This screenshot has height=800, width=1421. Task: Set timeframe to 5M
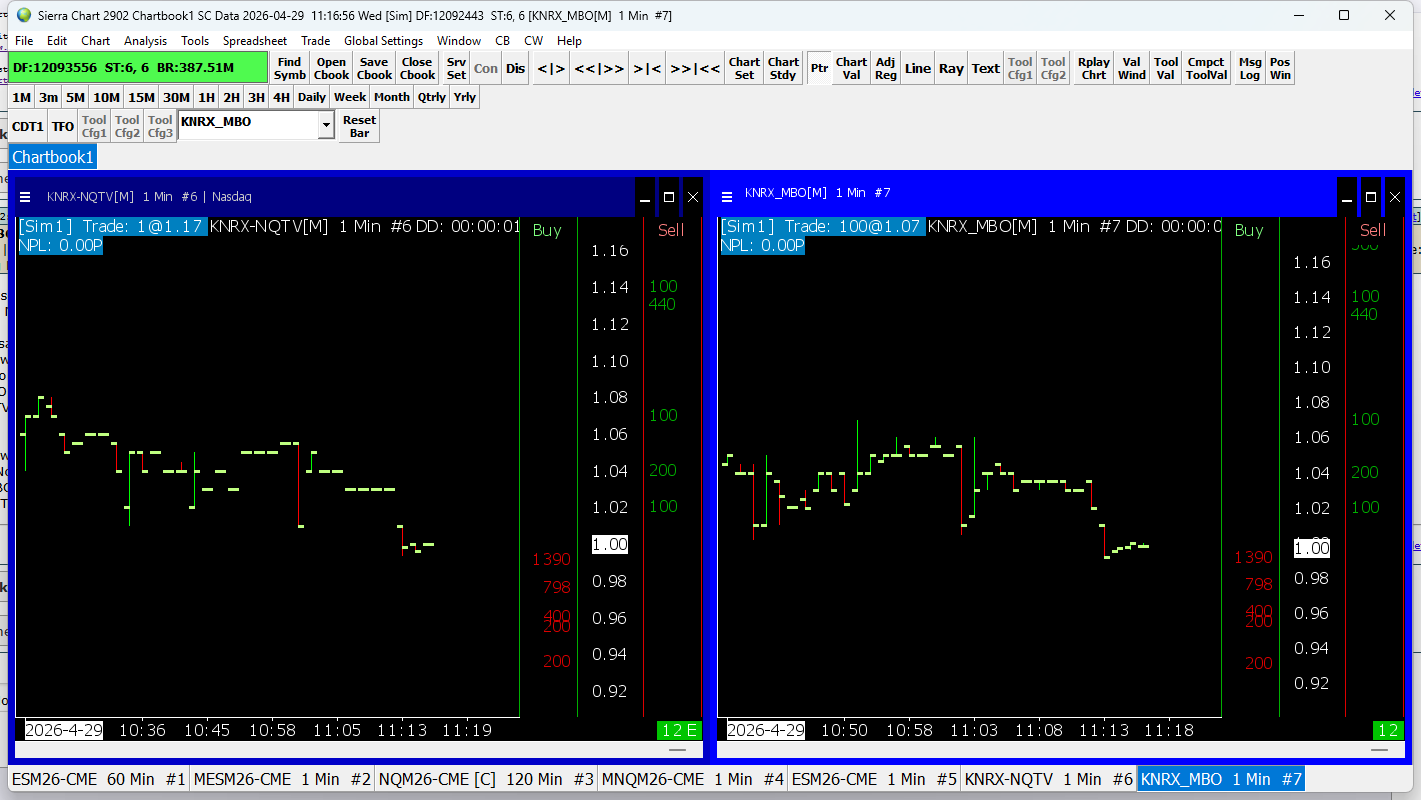click(75, 97)
